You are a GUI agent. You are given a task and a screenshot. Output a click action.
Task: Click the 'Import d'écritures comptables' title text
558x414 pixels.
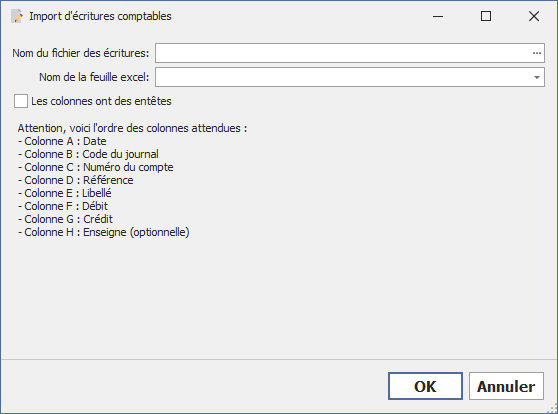point(100,16)
